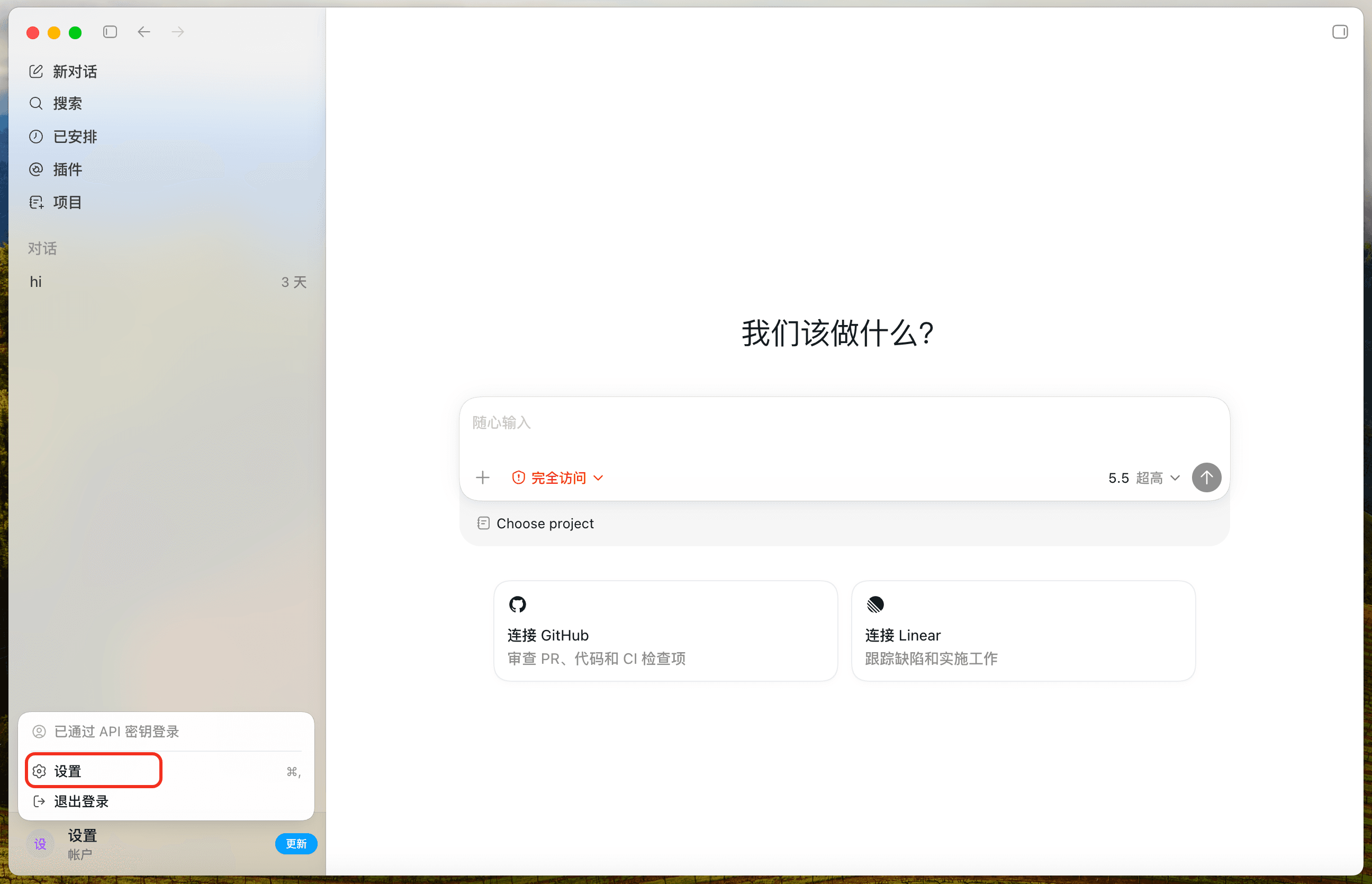The image size is (1372, 884).
Task: Choose 退出登录 to log out
Action: coord(166,801)
